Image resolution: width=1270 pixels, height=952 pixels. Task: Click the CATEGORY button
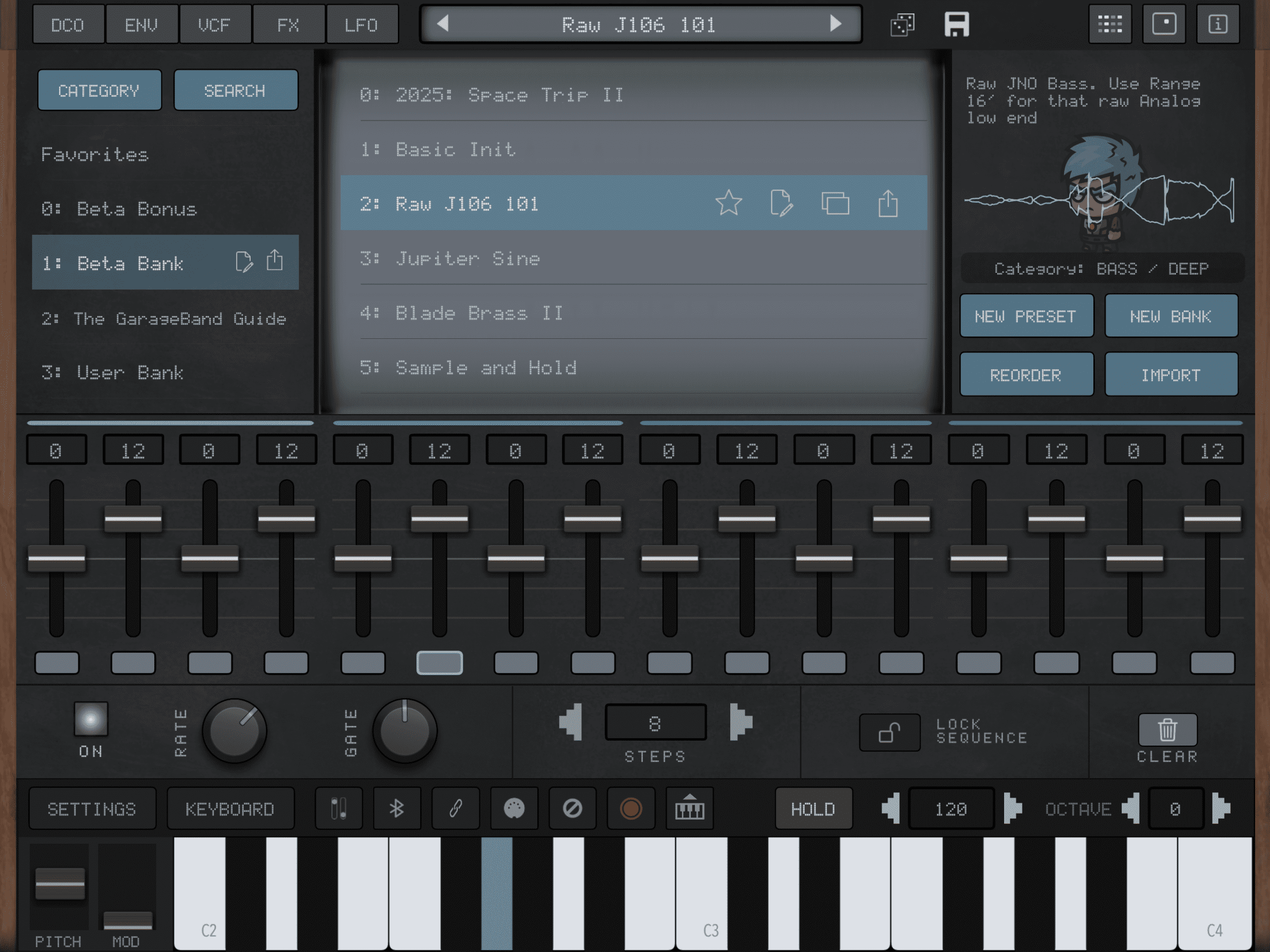(99, 90)
